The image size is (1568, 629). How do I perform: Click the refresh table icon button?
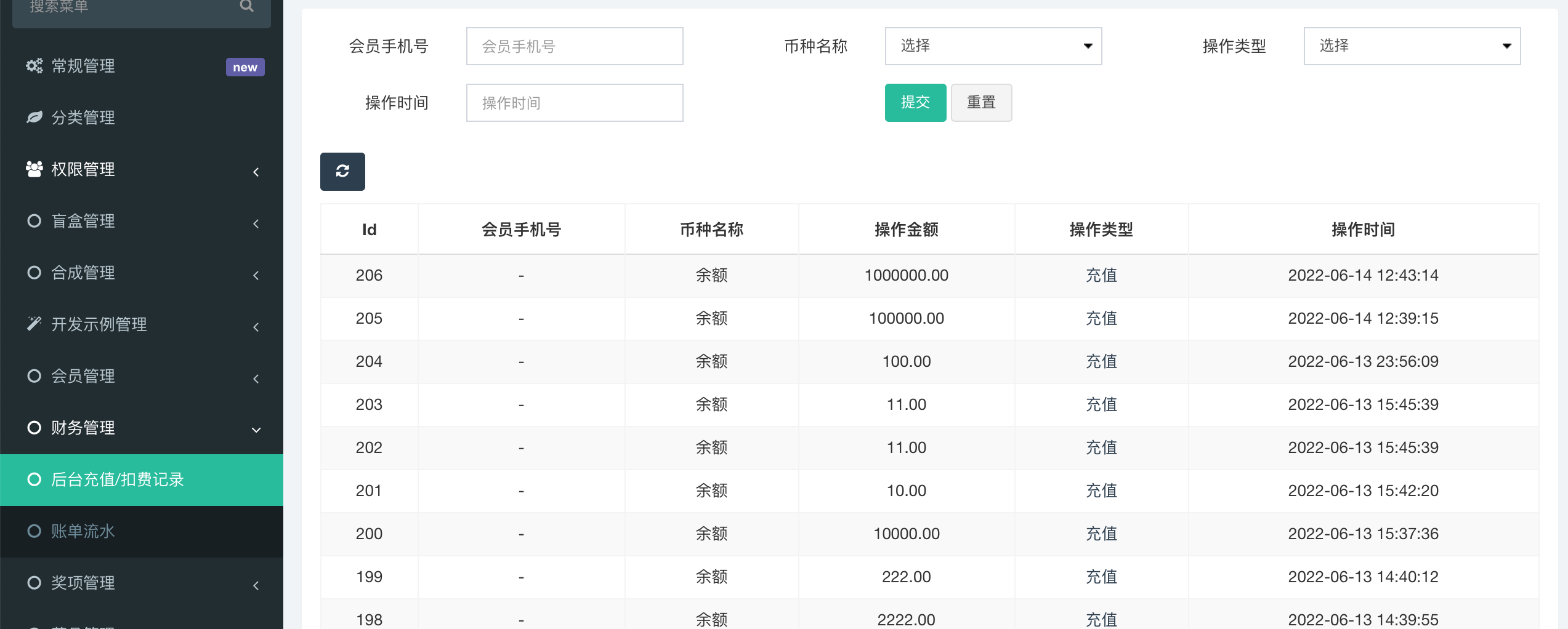tap(342, 171)
